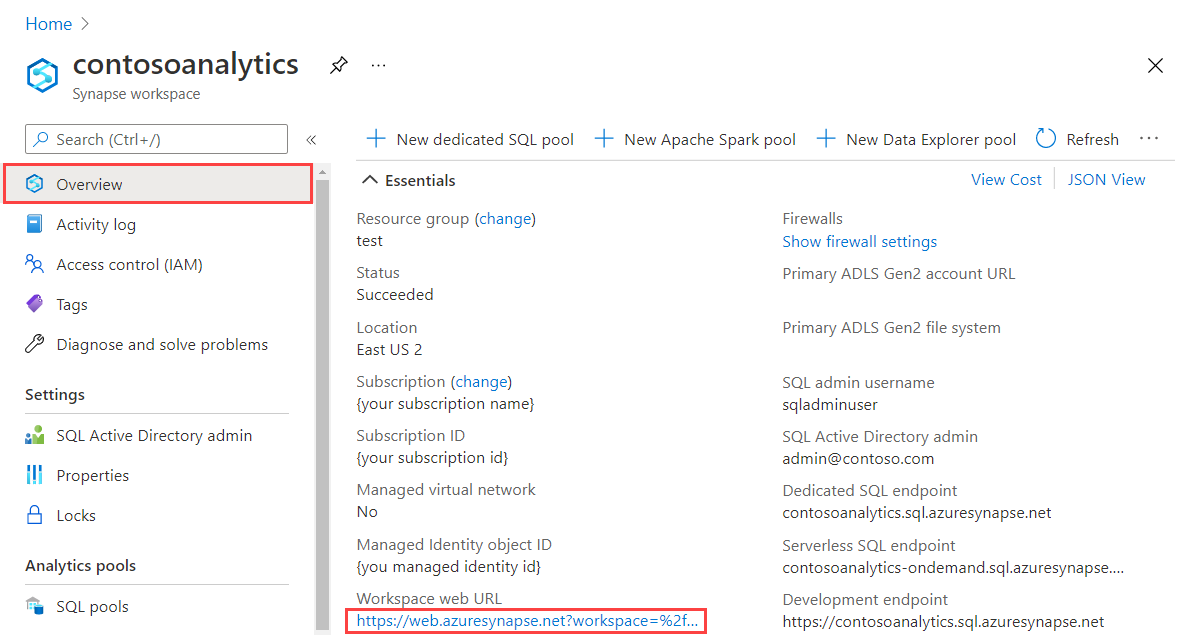Switch to JSON View

[1106, 179]
